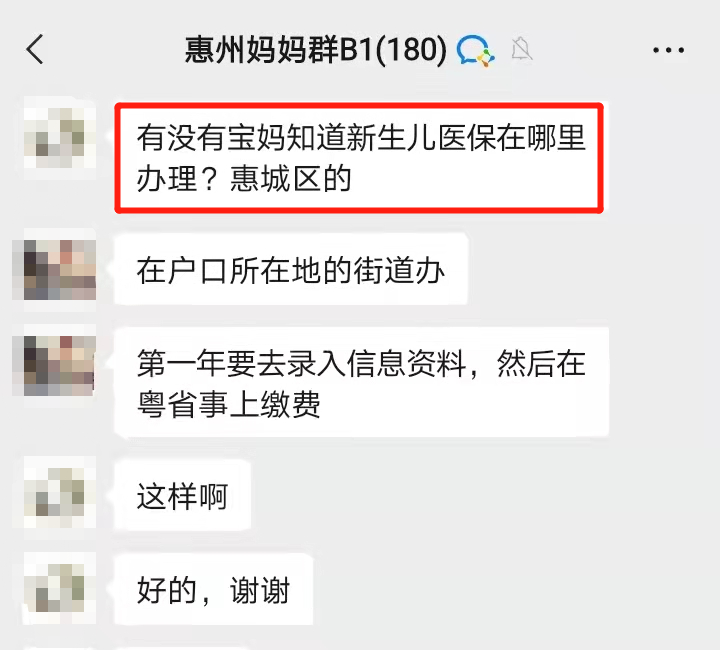Tap the word 谢谢 in last message
This screenshot has height=650, width=720.
click(260, 590)
